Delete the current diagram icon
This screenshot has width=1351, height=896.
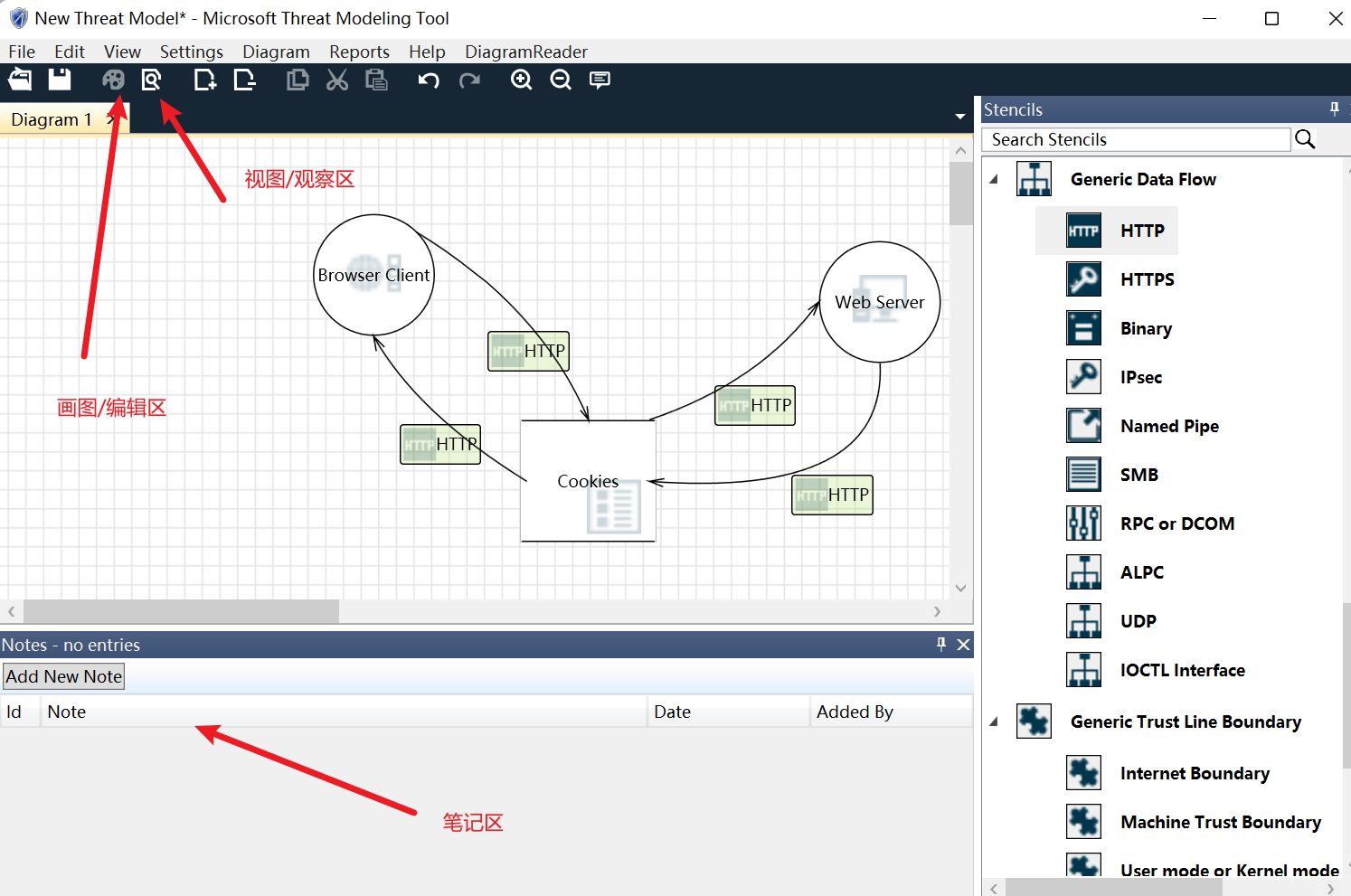tap(244, 80)
